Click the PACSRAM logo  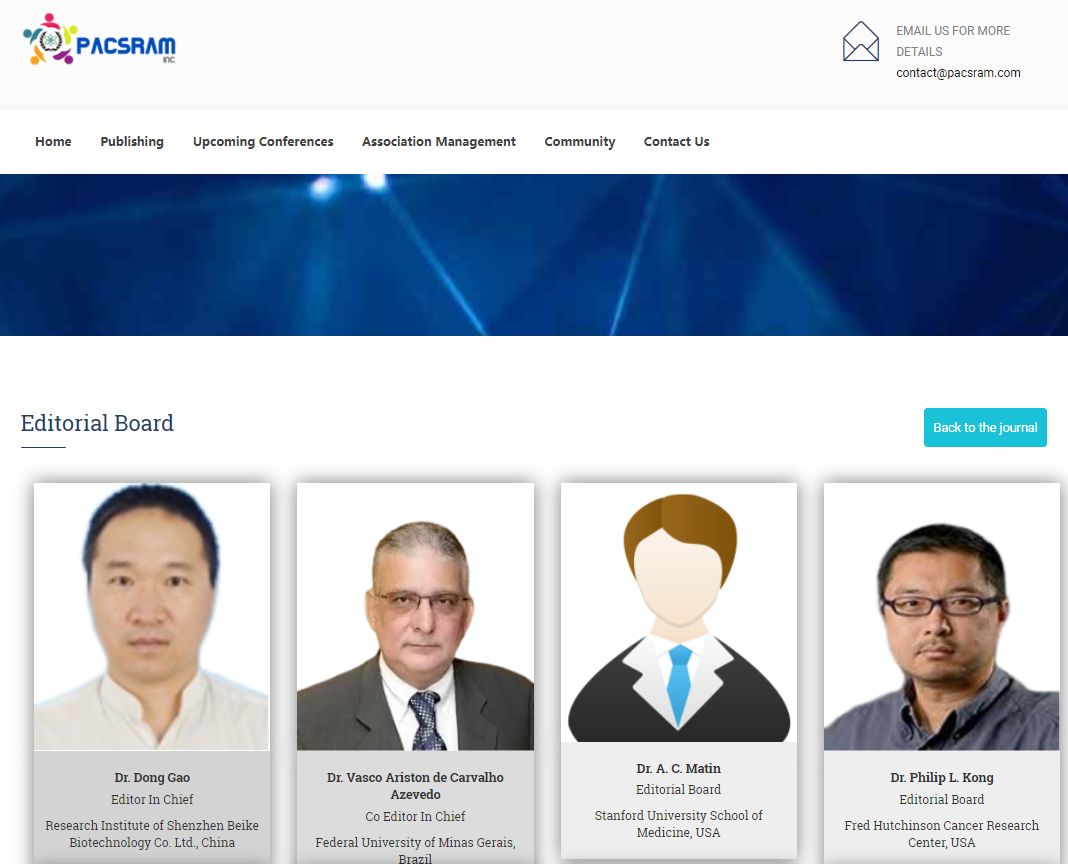coord(99,40)
